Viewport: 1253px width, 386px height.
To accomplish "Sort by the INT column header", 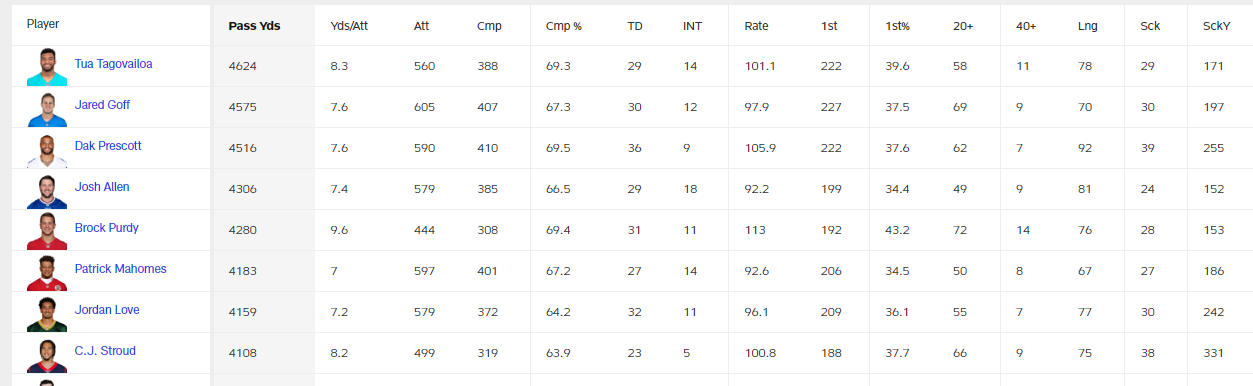I will tap(692, 26).
